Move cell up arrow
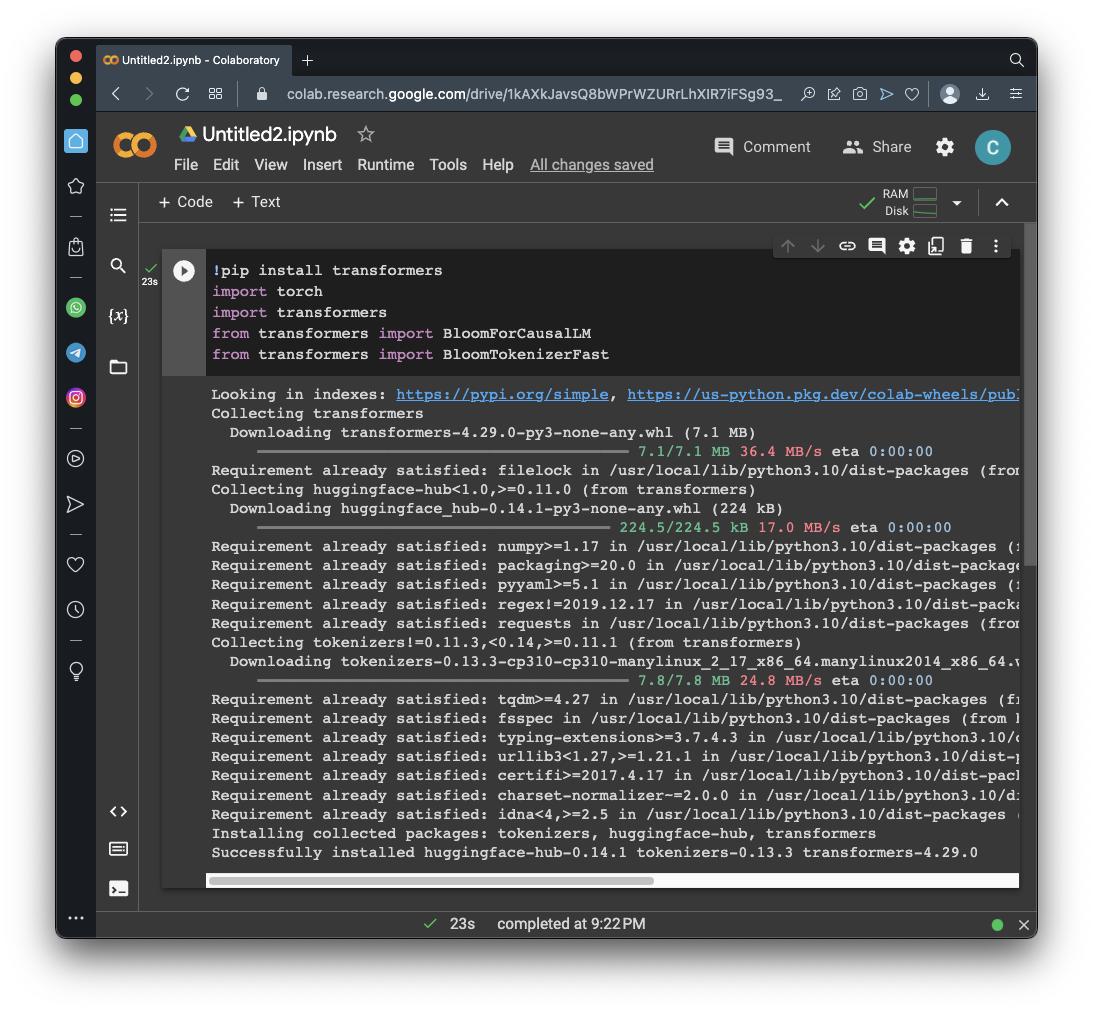 [788, 246]
